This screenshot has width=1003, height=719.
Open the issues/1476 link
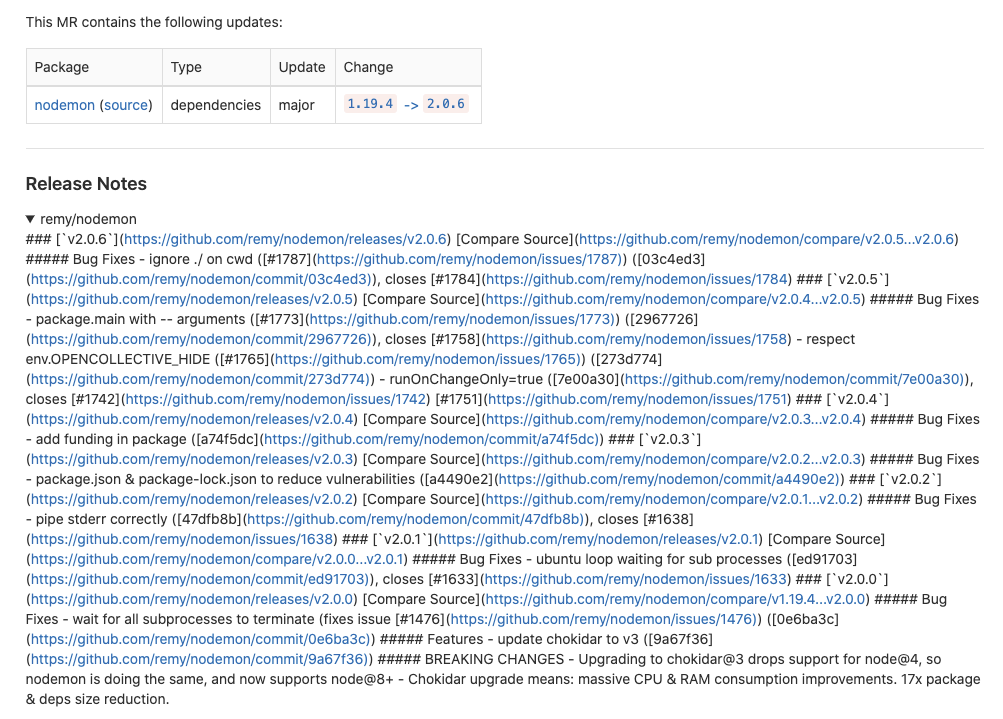[x=603, y=619]
